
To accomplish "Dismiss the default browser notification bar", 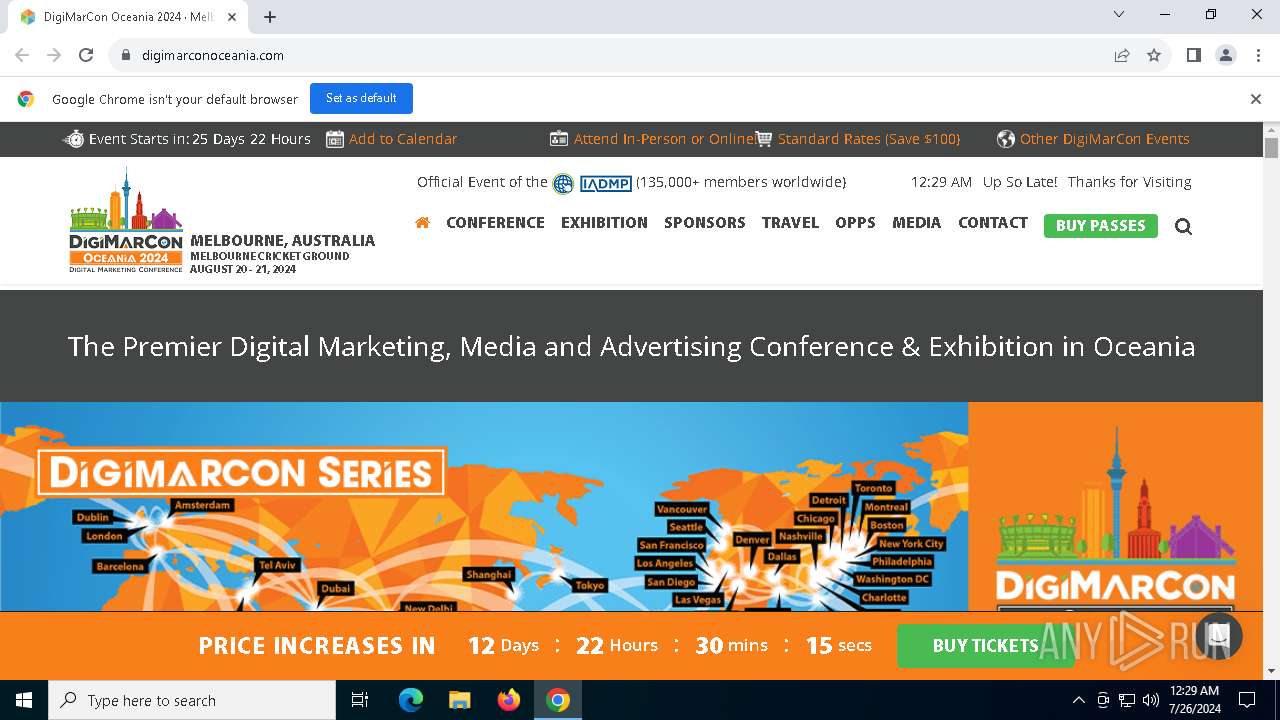I will (1255, 99).
